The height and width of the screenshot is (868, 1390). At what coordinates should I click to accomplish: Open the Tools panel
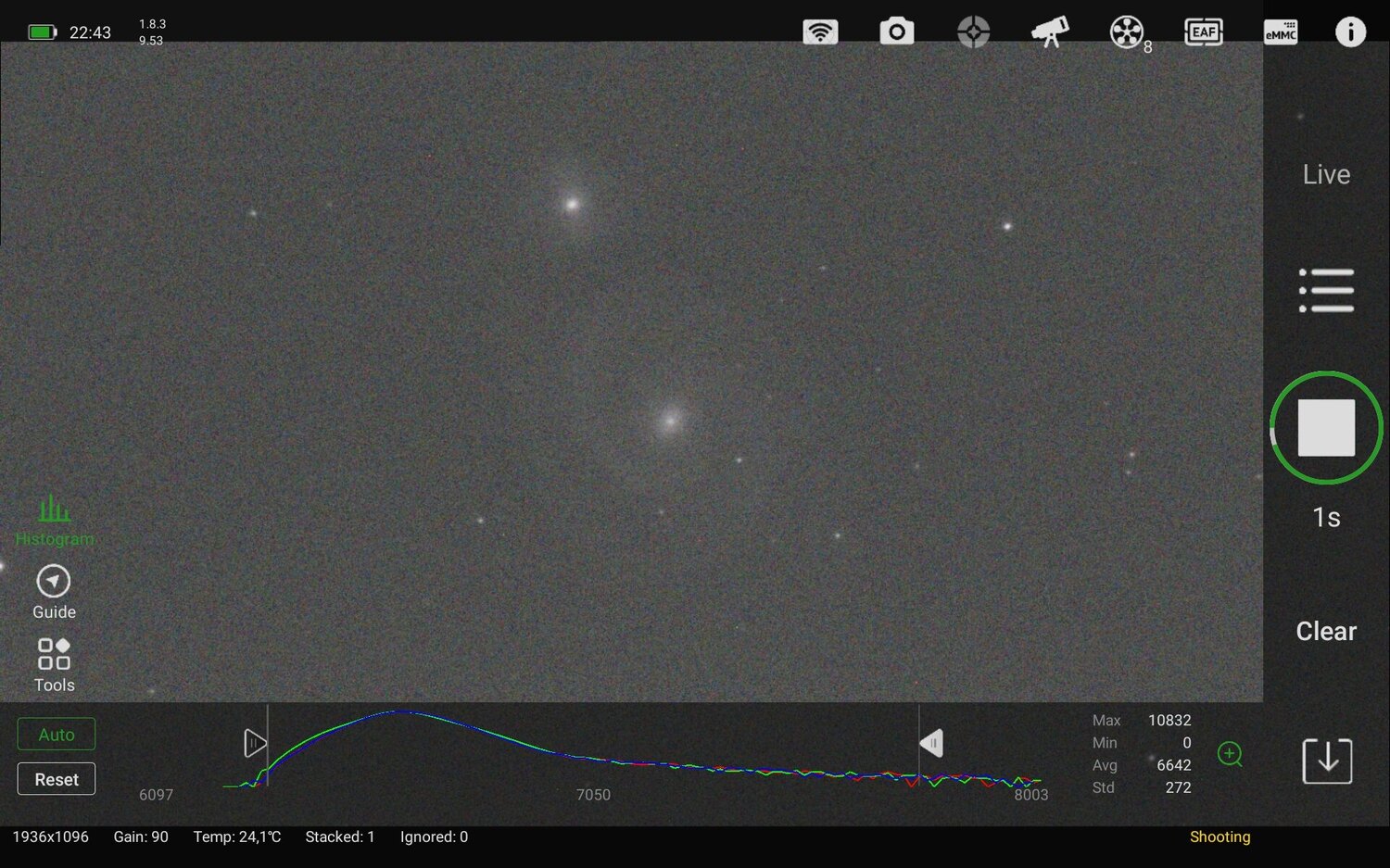53,663
